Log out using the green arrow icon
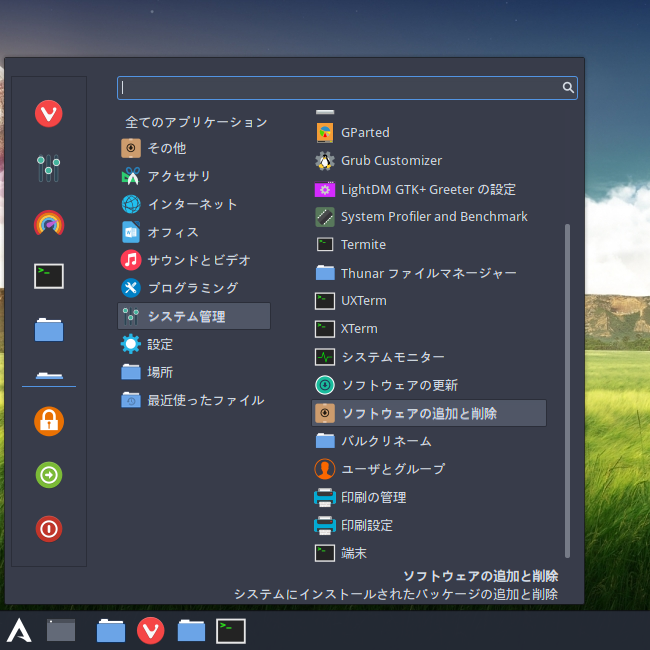The image size is (650, 650). (49, 475)
